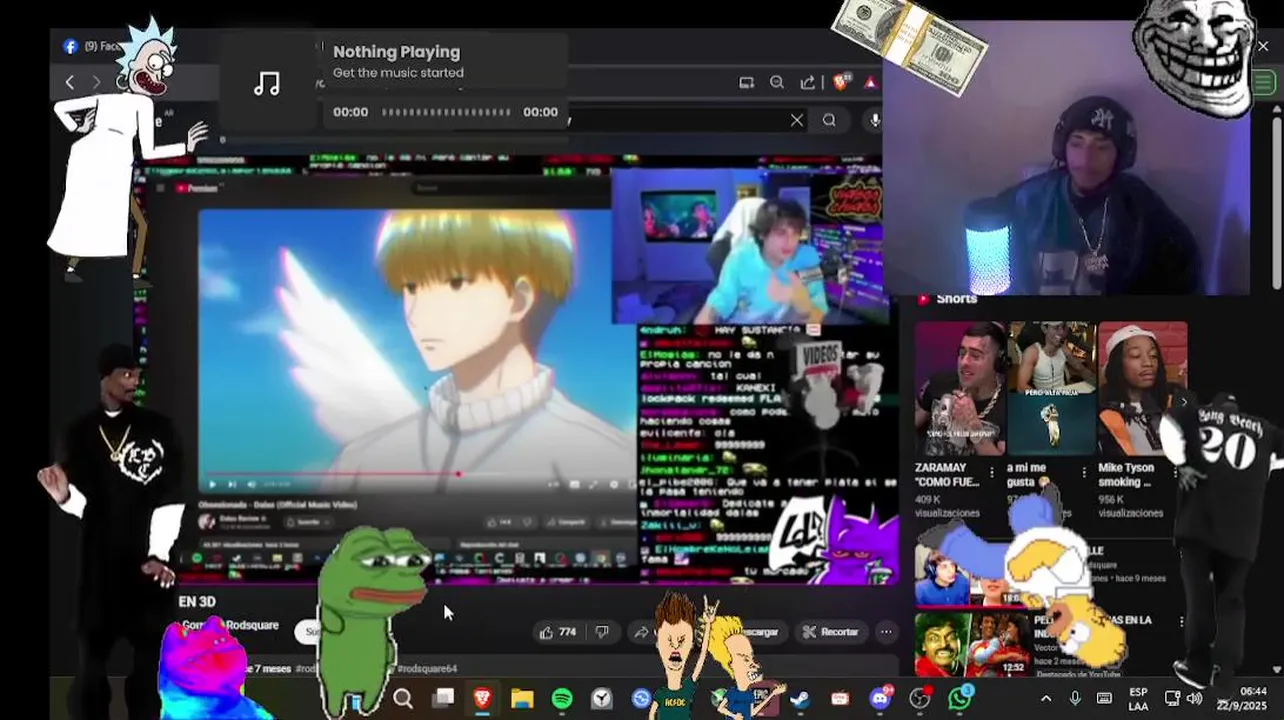The width and height of the screenshot is (1284, 720).
Task: Click the zoom magnifier icon in the address bar
Action: click(x=777, y=83)
